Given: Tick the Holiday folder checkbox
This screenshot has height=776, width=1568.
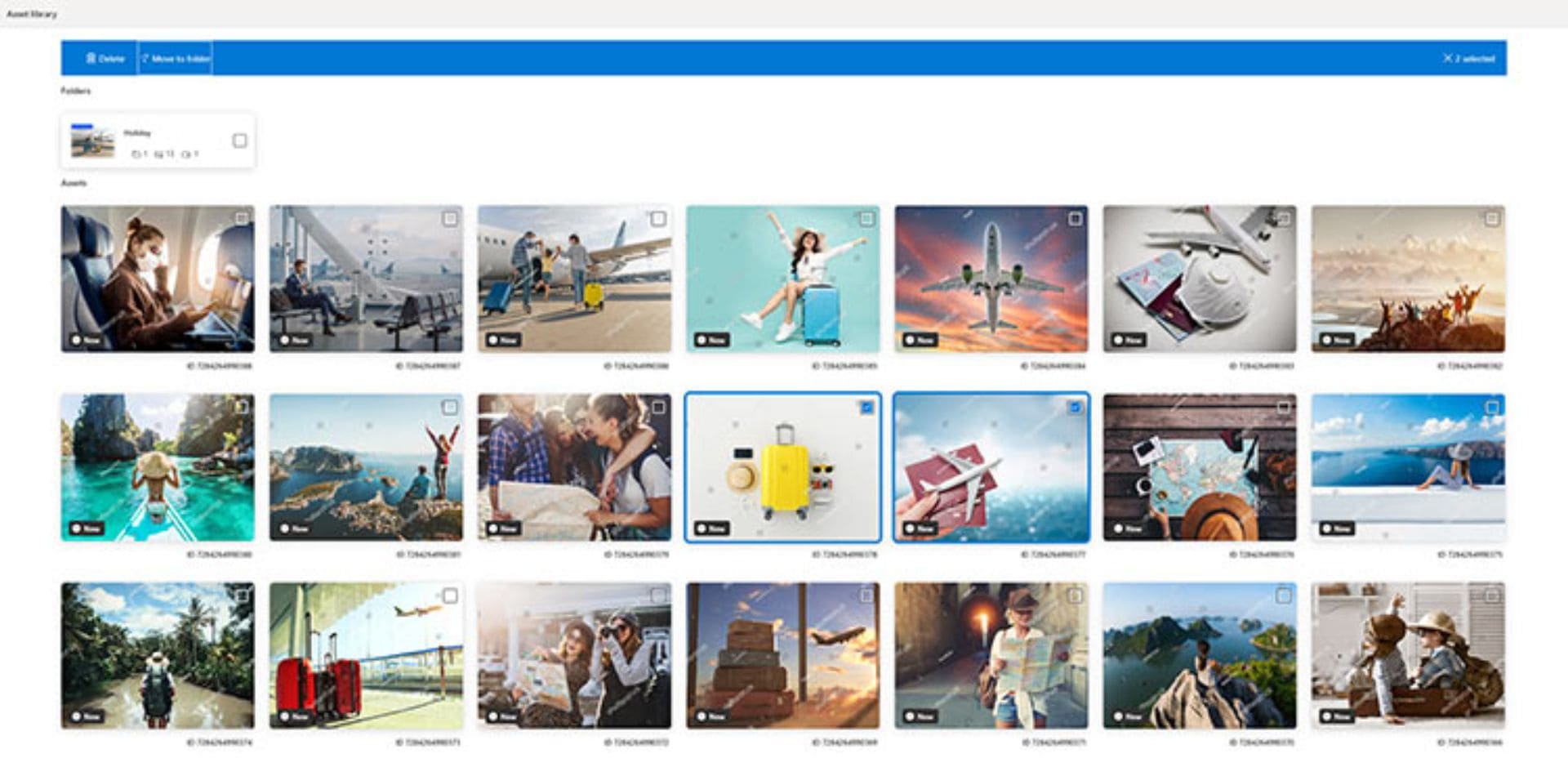Looking at the screenshot, I should click(x=239, y=140).
